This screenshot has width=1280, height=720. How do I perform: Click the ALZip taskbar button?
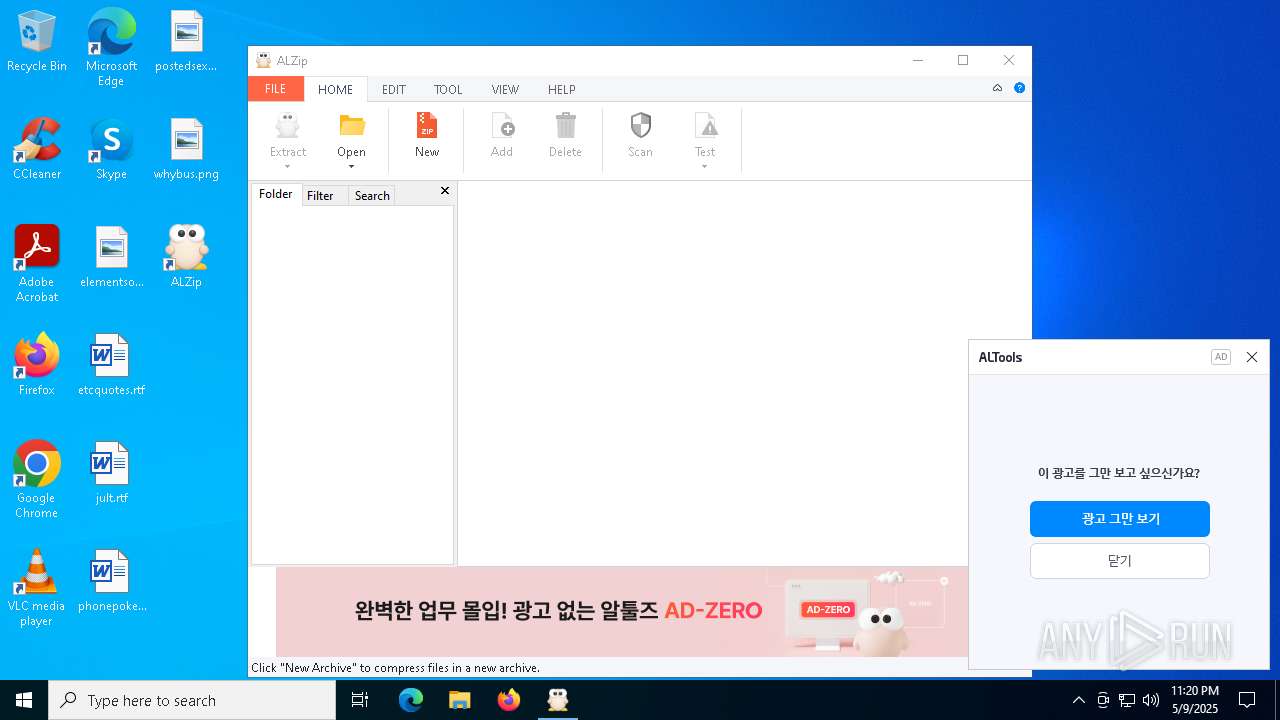[x=558, y=700]
